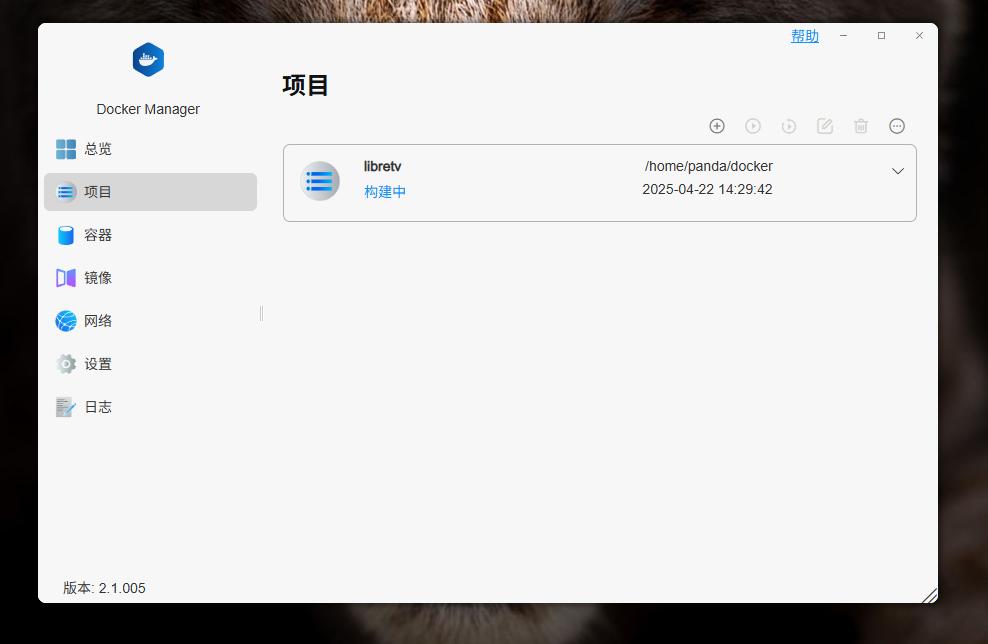Screen dimensions: 988x644
Task: Click the 网络 sidebar icon
Action: pyautogui.click(x=65, y=321)
